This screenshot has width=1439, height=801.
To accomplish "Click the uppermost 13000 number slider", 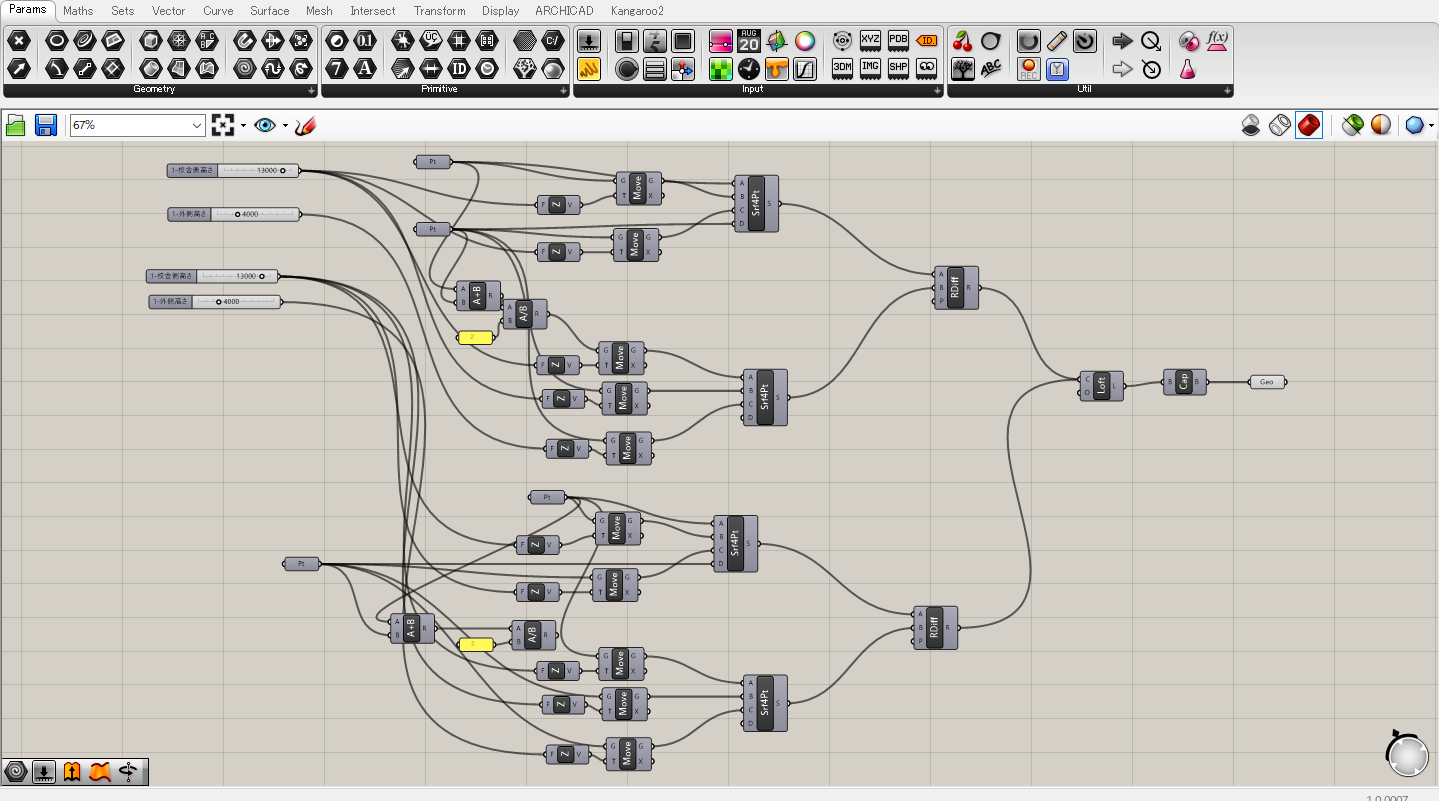I will (233, 170).
